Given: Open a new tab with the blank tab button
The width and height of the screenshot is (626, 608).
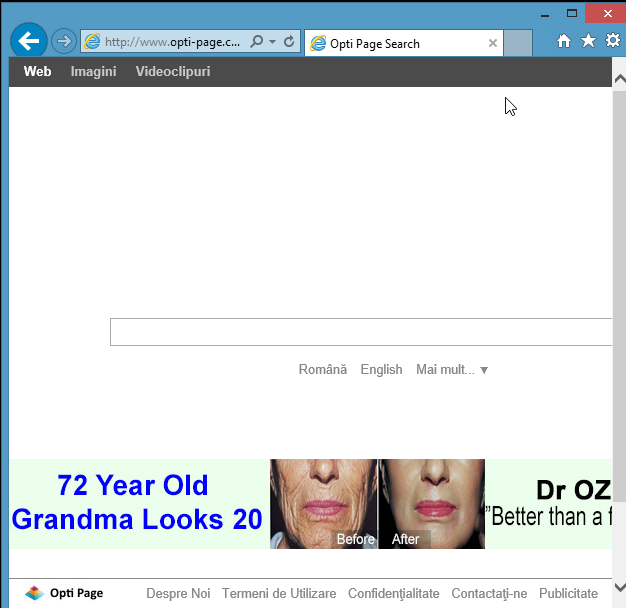Looking at the screenshot, I should (x=518, y=43).
